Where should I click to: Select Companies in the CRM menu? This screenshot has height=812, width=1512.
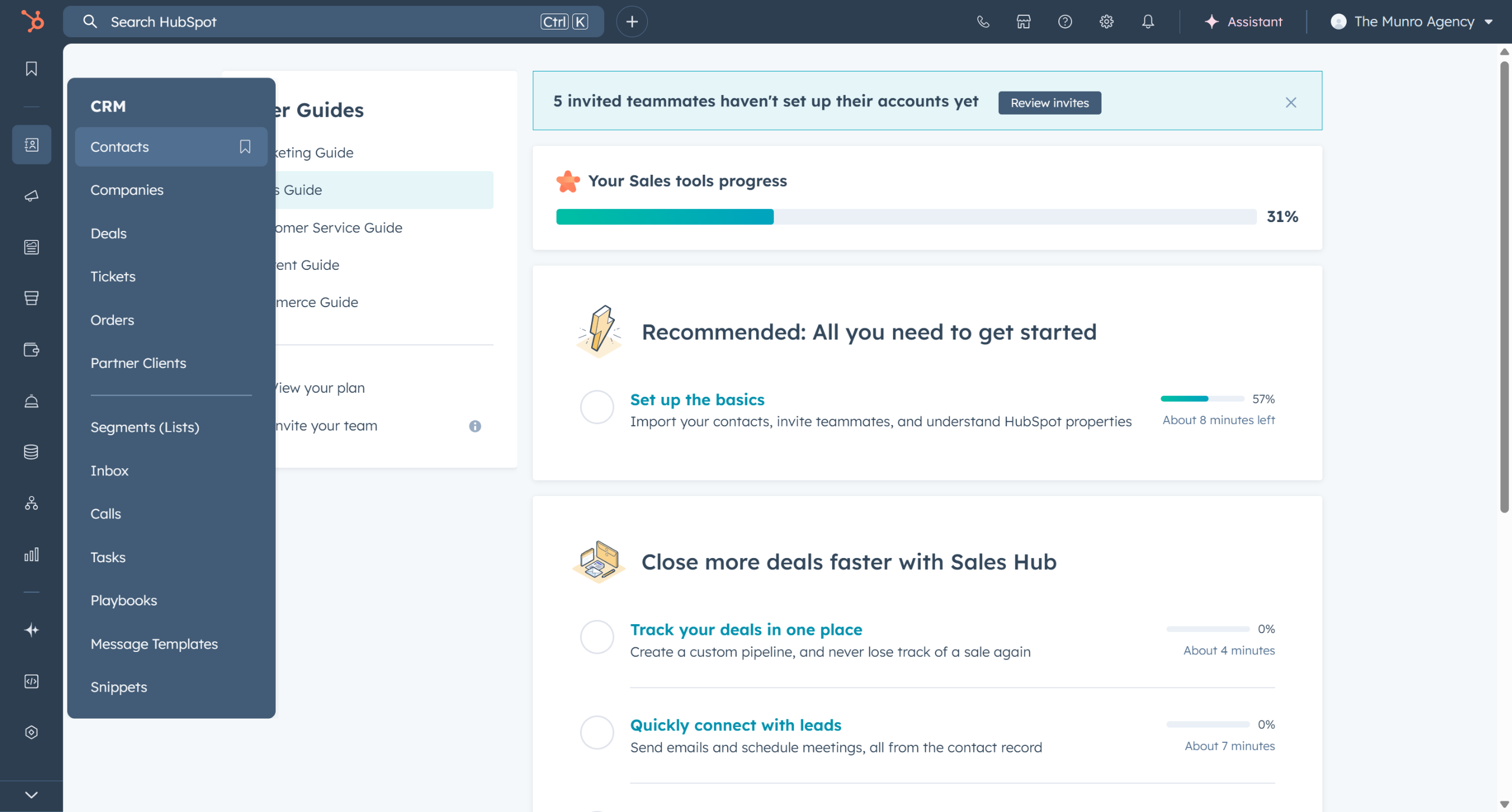tap(127, 190)
